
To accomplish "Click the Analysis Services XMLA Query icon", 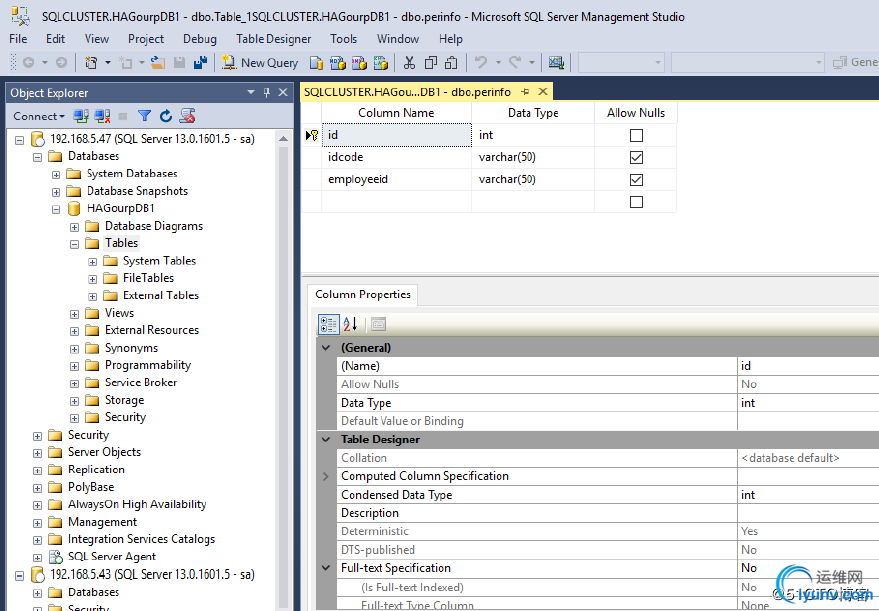I will pyautogui.click(x=381, y=62).
